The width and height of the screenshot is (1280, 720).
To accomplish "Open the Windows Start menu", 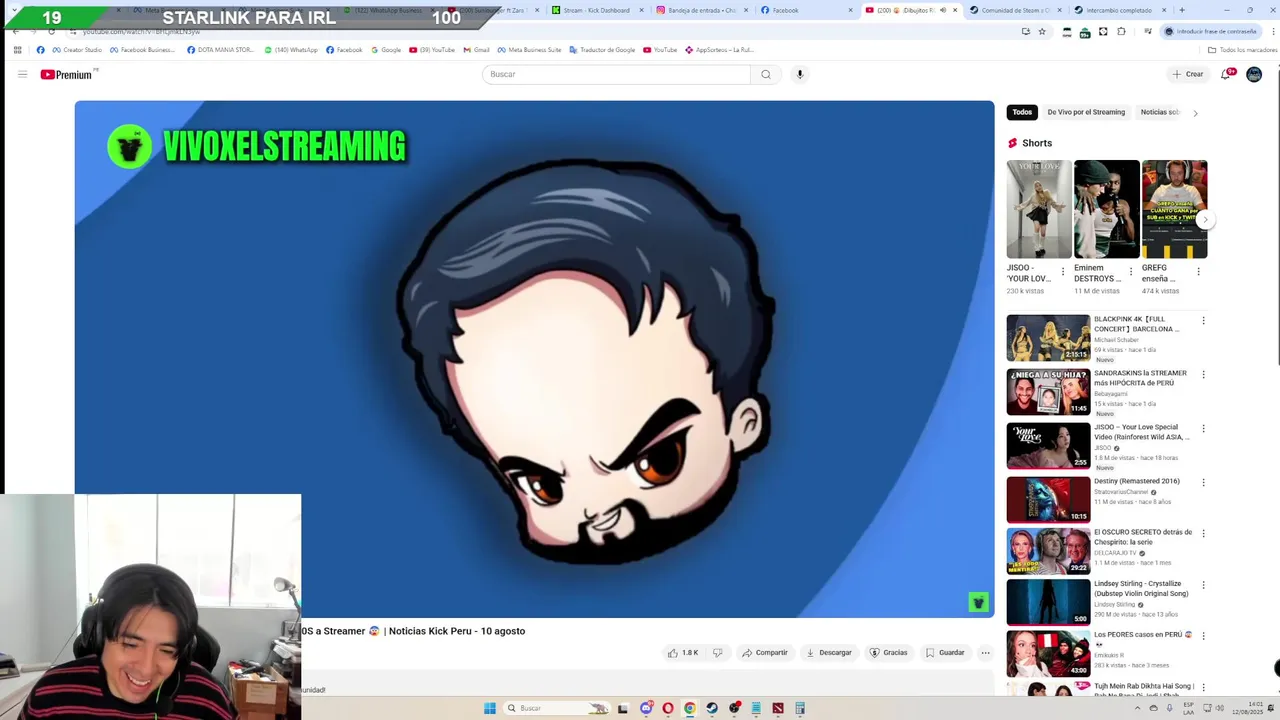I will pos(490,708).
